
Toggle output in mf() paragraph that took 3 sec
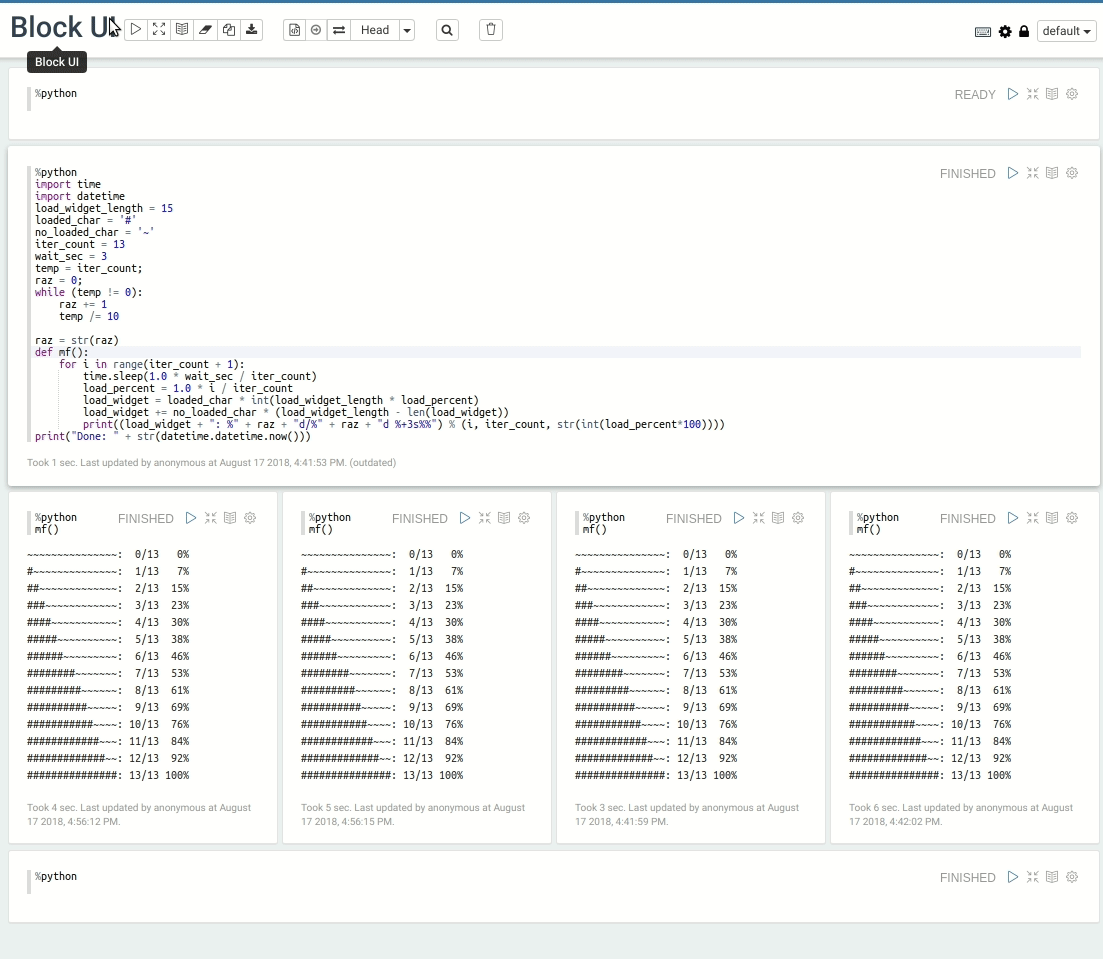(778, 518)
